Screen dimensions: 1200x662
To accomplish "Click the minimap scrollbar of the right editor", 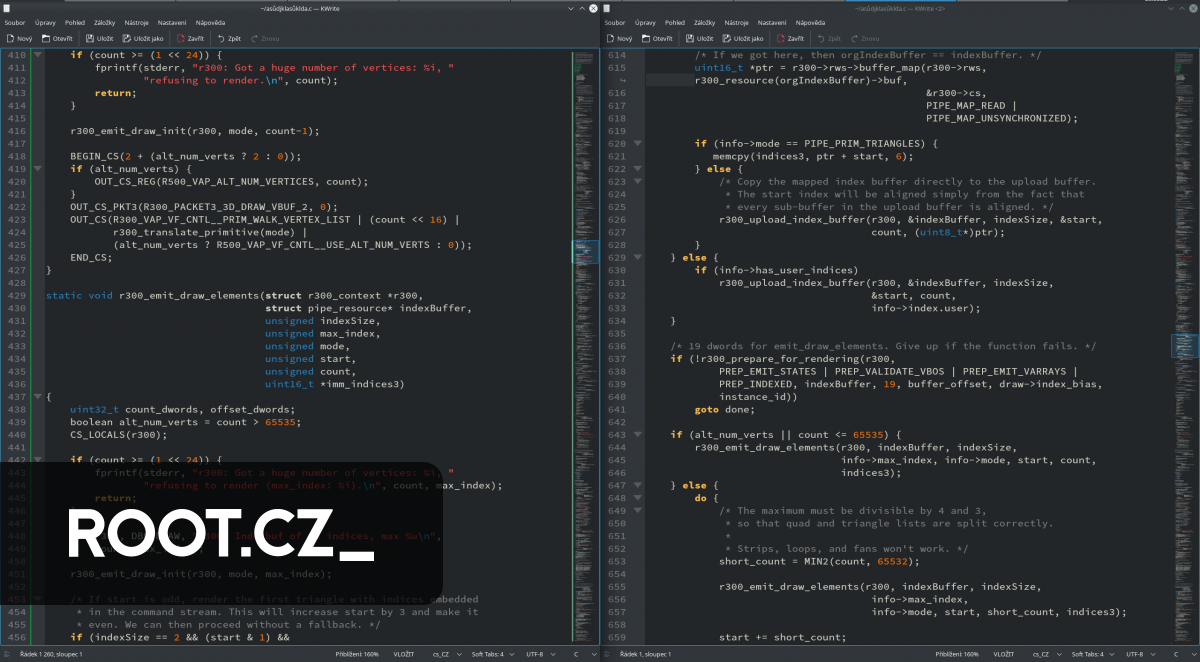I will pos(1184,345).
